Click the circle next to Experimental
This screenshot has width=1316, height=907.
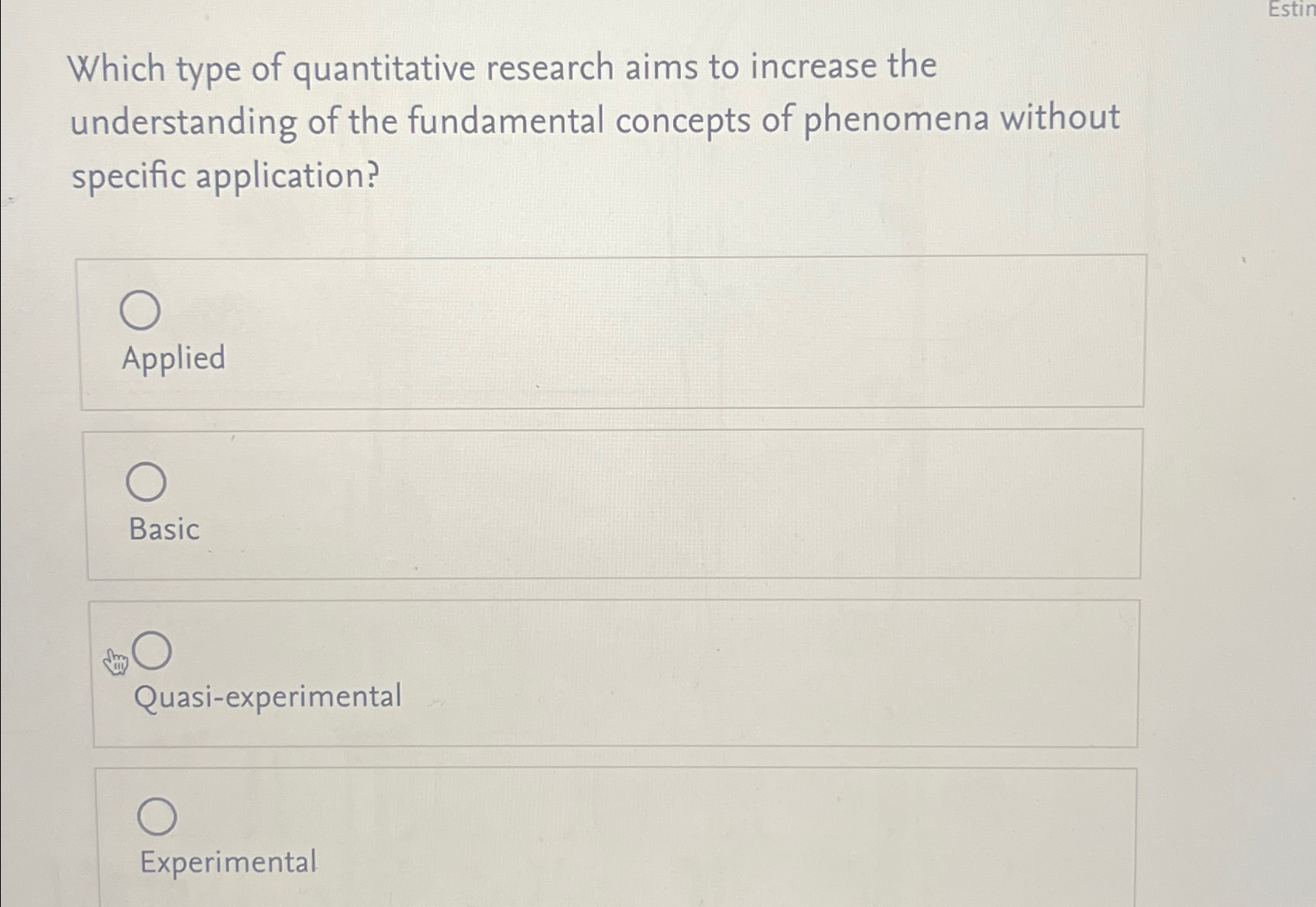tap(158, 816)
